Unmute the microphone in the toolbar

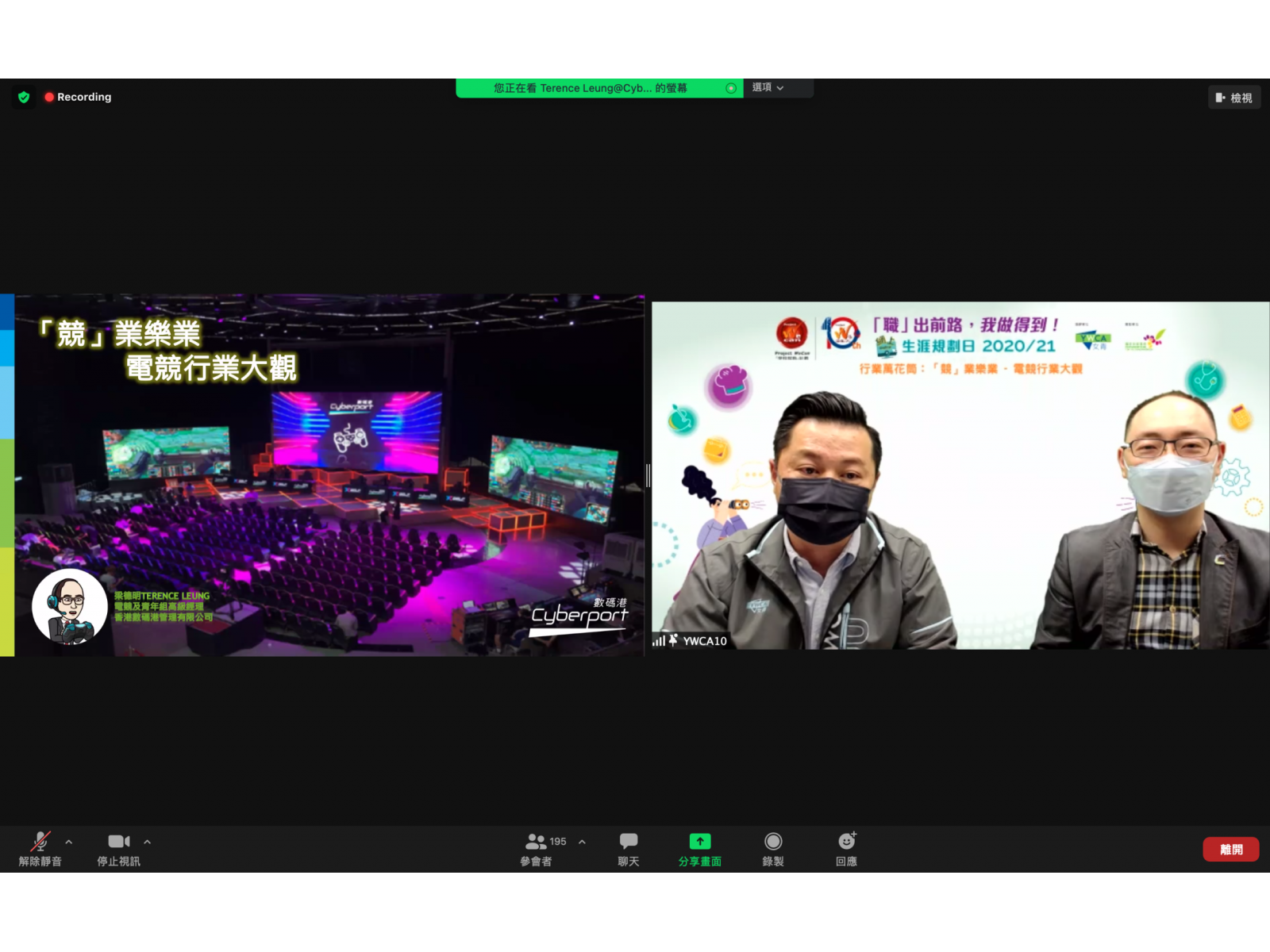(x=40, y=847)
